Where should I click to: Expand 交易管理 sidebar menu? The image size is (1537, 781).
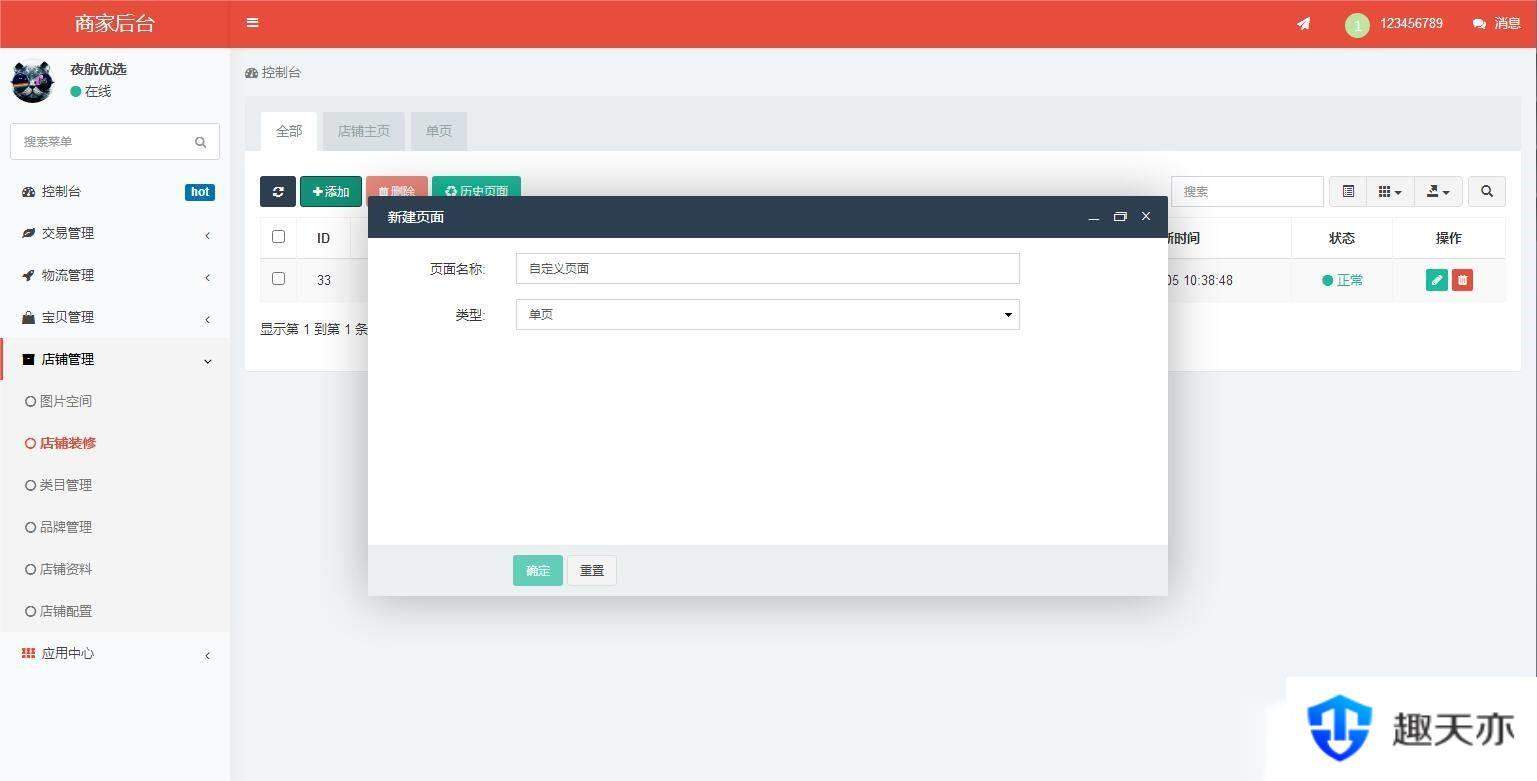click(x=115, y=233)
